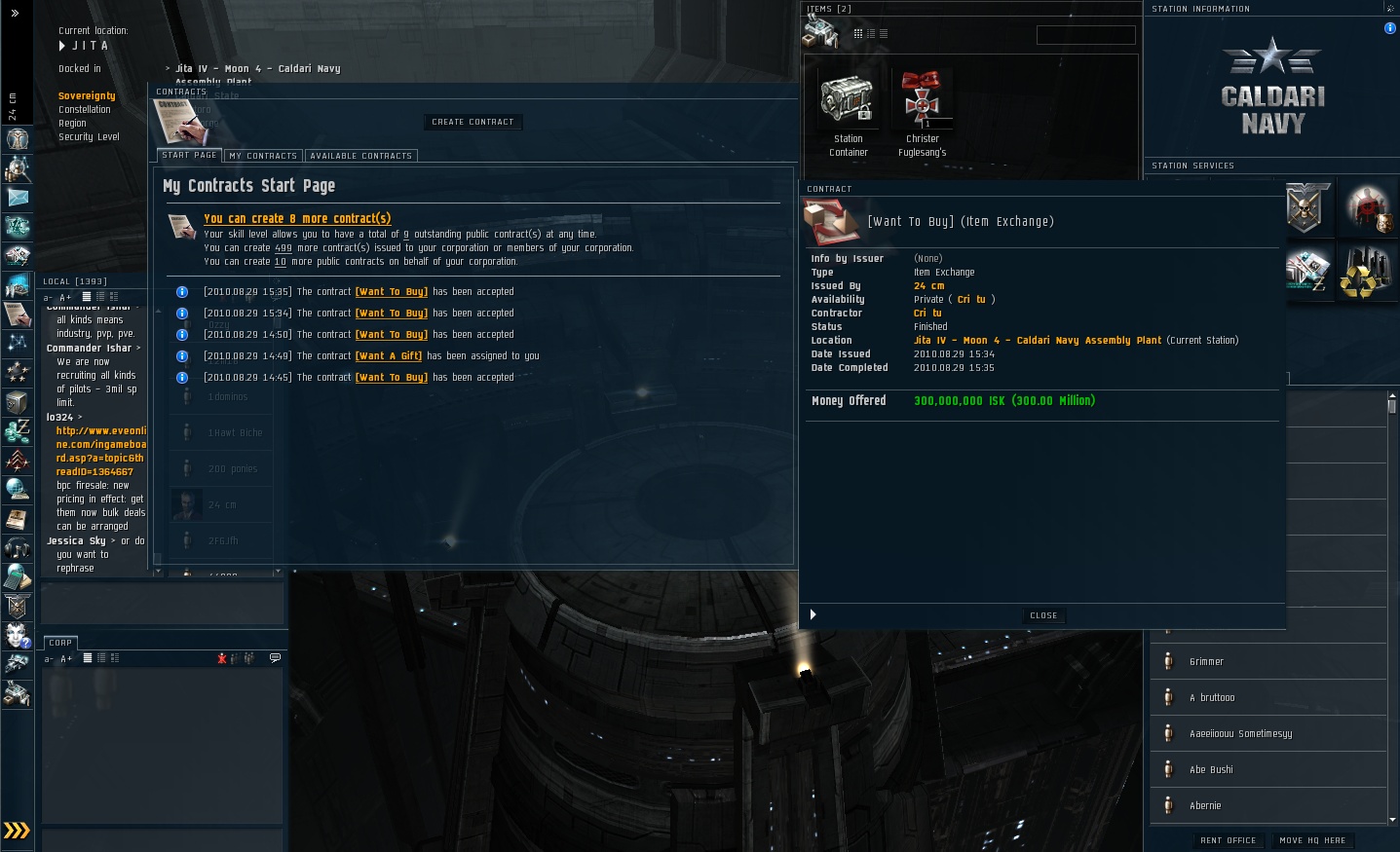Switch items view to plain list mode
The width and height of the screenshot is (1400, 852).
point(884,33)
